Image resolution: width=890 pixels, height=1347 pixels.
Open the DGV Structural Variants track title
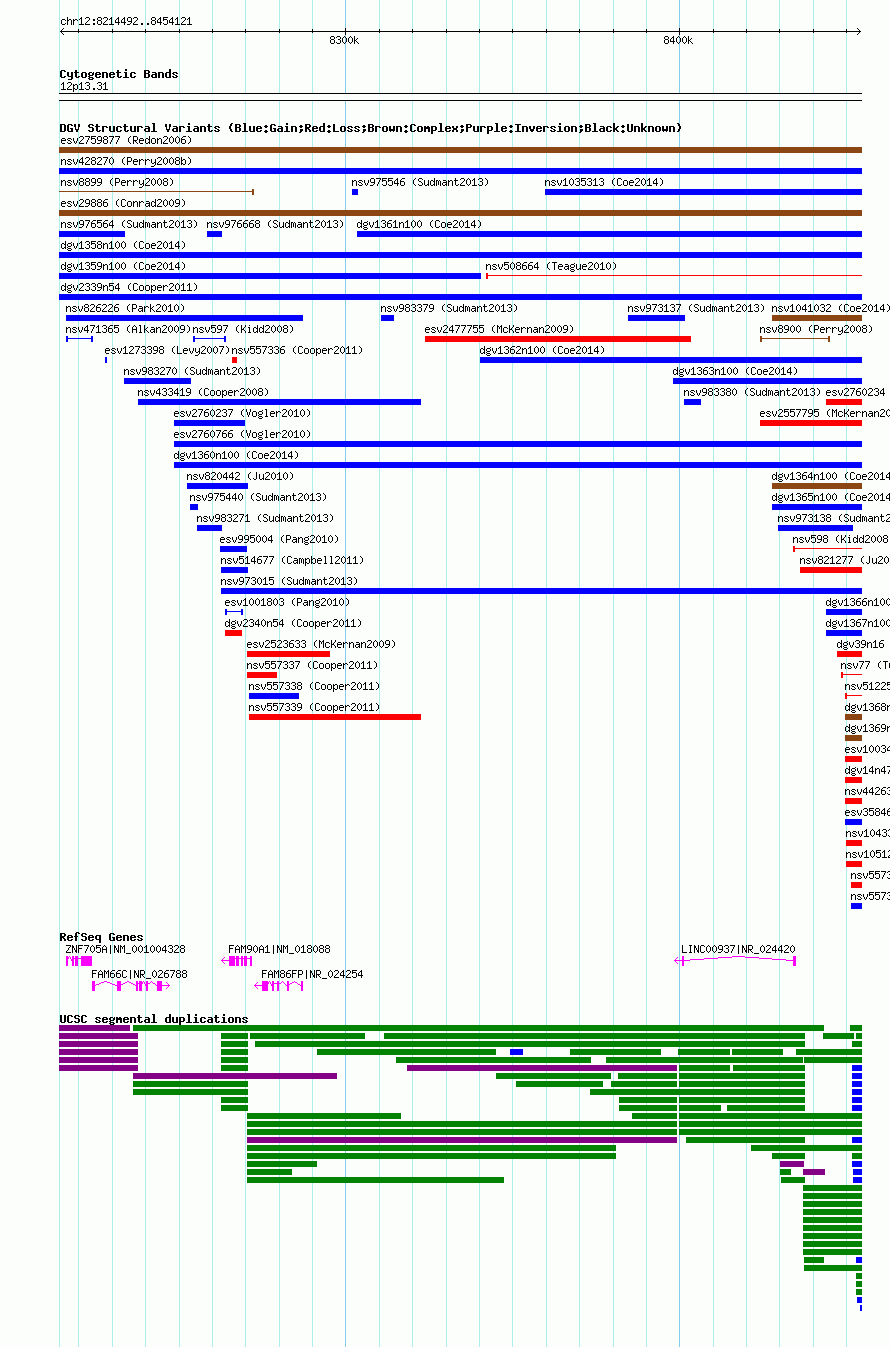tap(371, 128)
